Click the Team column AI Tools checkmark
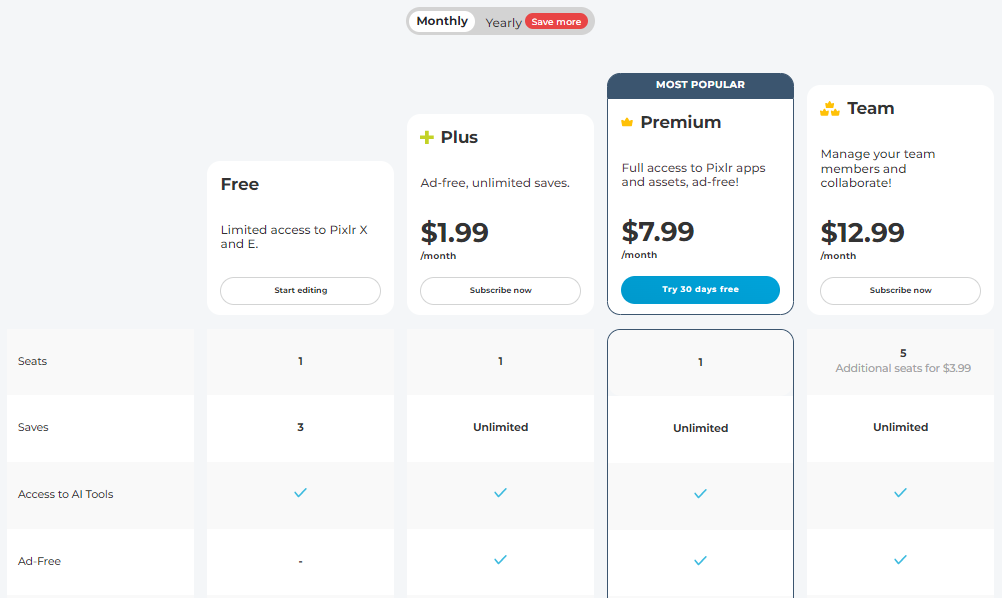Screen dimensions: 1002x598 point(900,493)
